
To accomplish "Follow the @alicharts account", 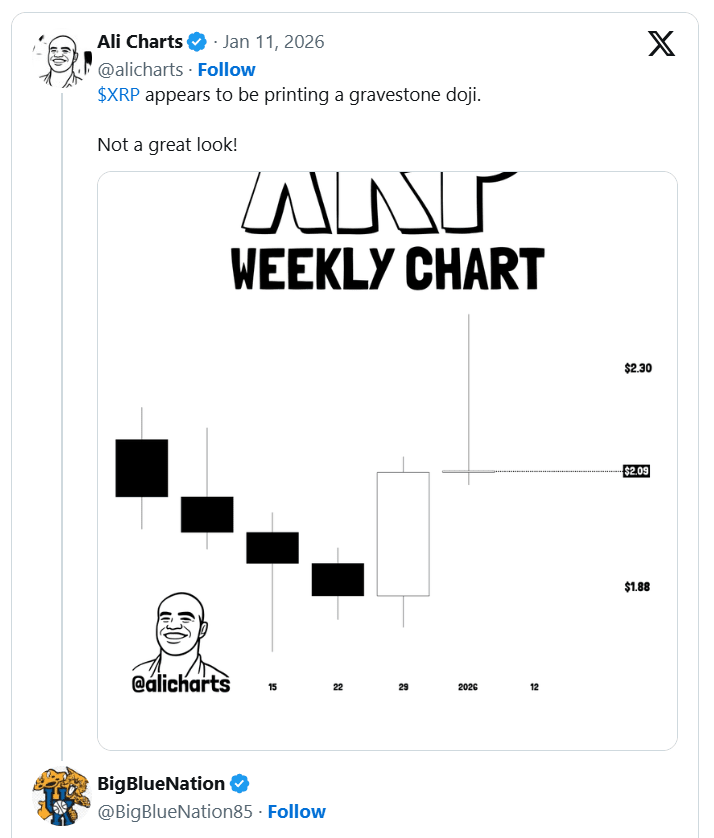I will pyautogui.click(x=226, y=69).
